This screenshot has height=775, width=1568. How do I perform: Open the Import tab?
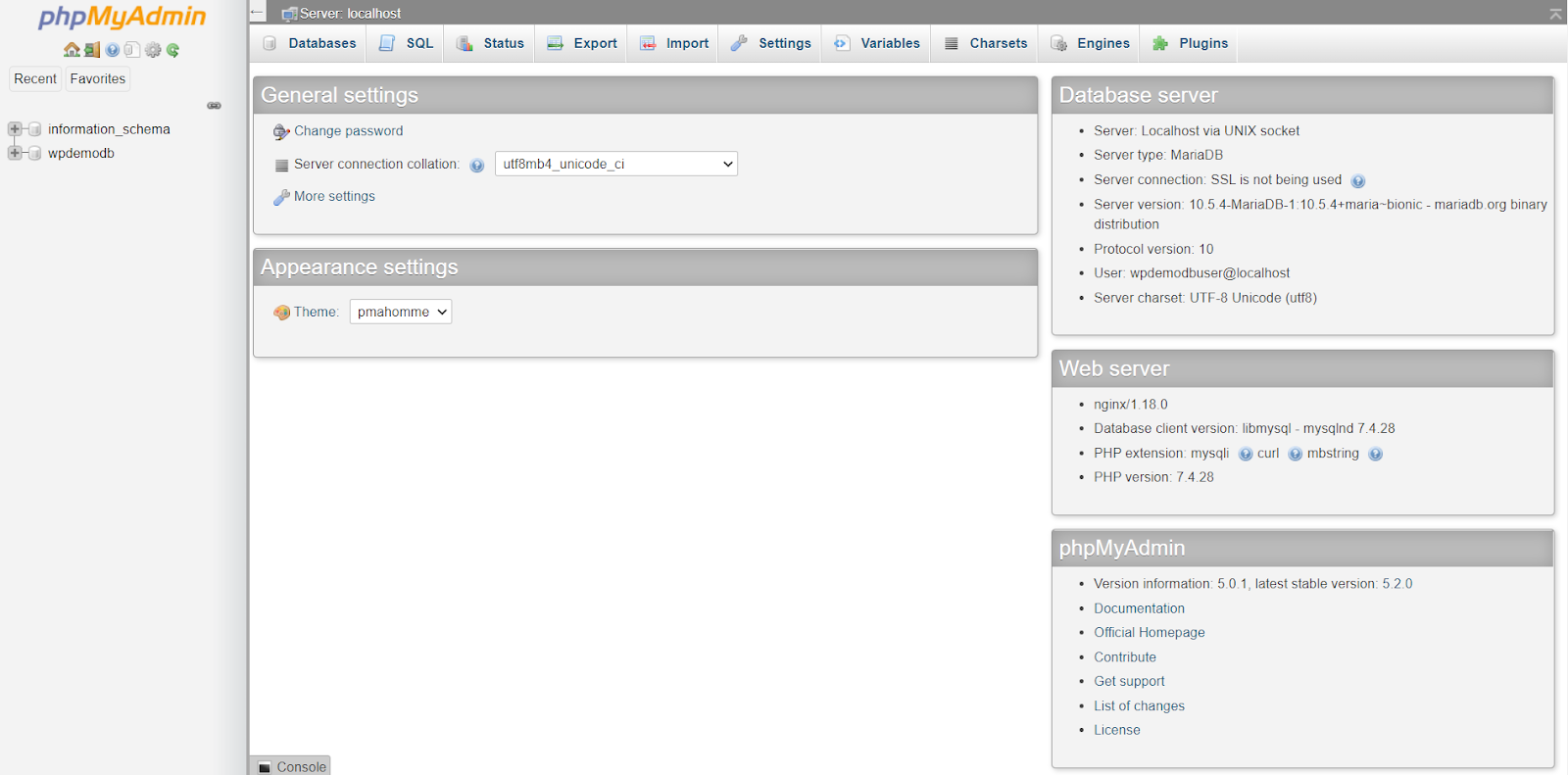tap(674, 43)
